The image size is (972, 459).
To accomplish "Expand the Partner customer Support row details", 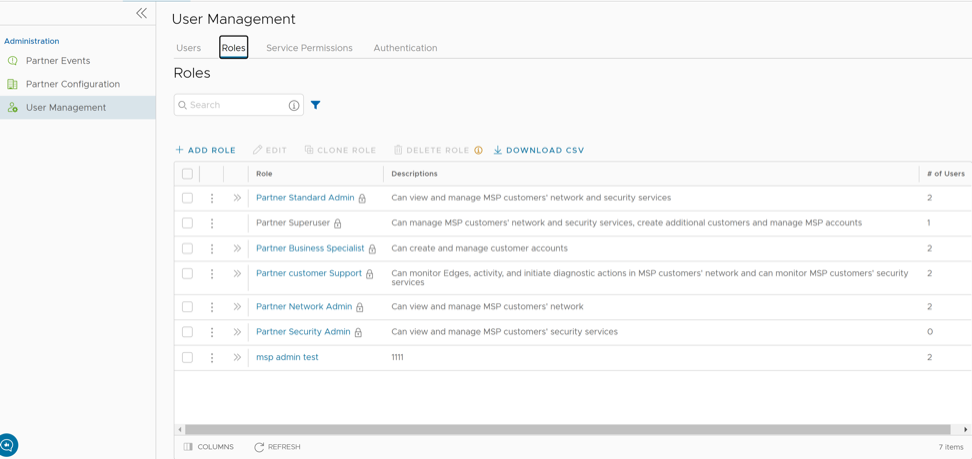I will 237,273.
